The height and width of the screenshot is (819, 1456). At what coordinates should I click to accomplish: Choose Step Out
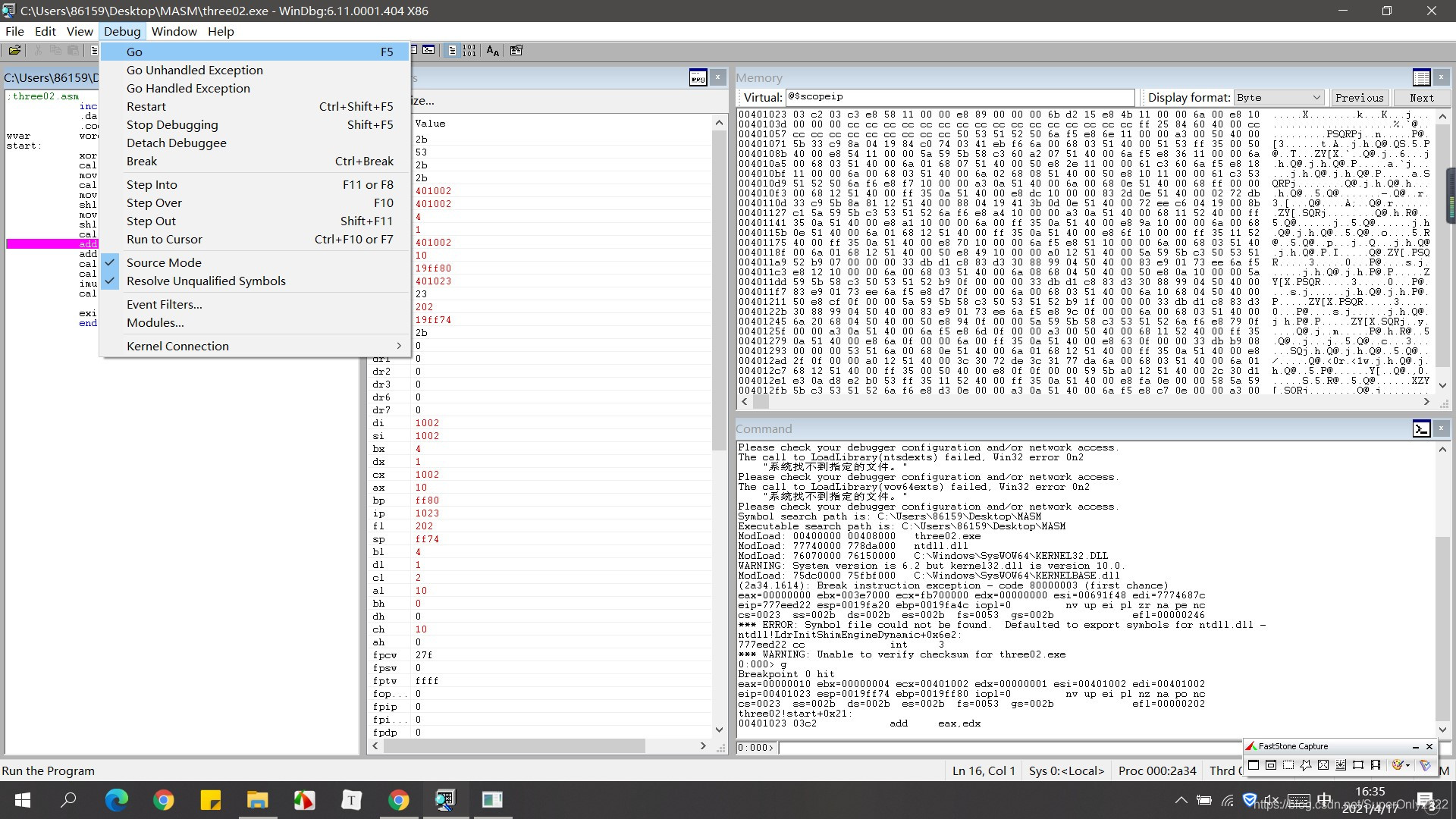pos(256,221)
